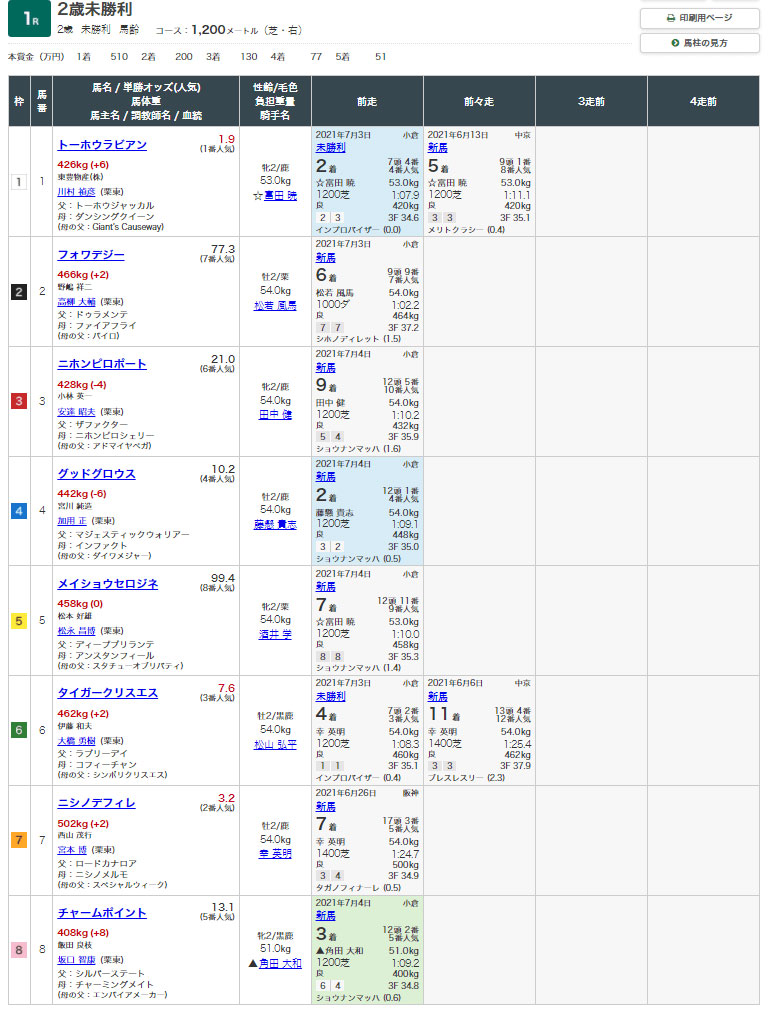Open チャームポイント horse page
This screenshot has width=773, height=1014.
(102, 913)
